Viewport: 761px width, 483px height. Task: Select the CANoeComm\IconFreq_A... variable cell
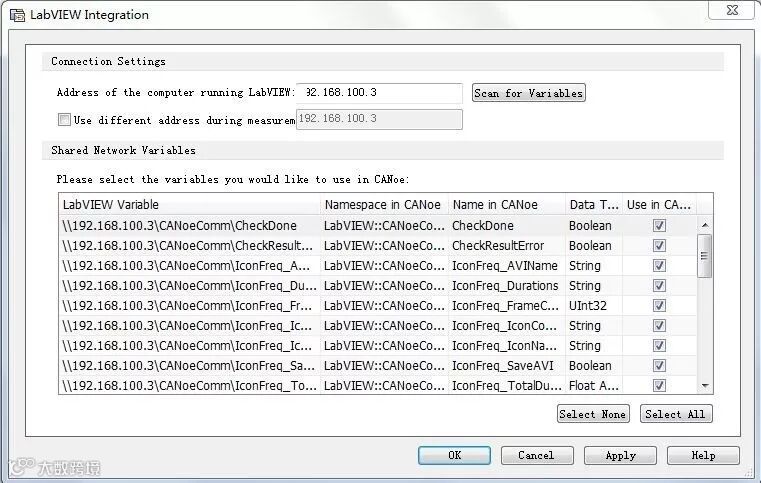[189, 266]
